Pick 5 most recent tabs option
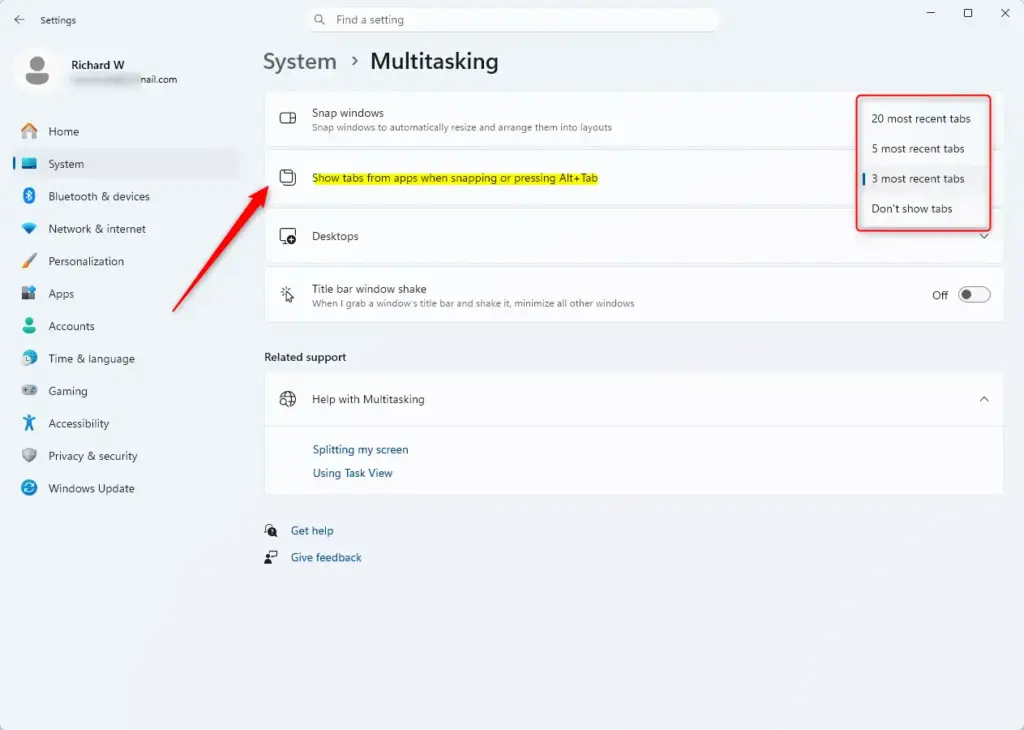Viewport: 1024px width, 730px height. [918, 149]
